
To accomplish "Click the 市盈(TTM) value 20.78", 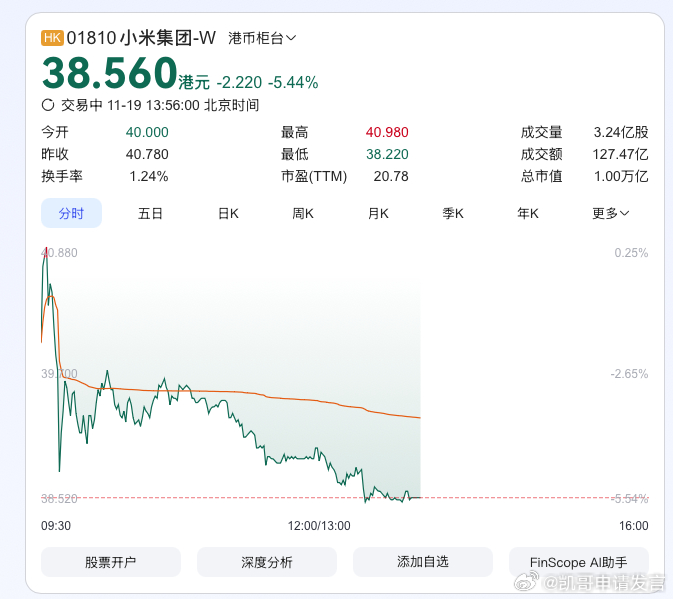I will [391, 176].
